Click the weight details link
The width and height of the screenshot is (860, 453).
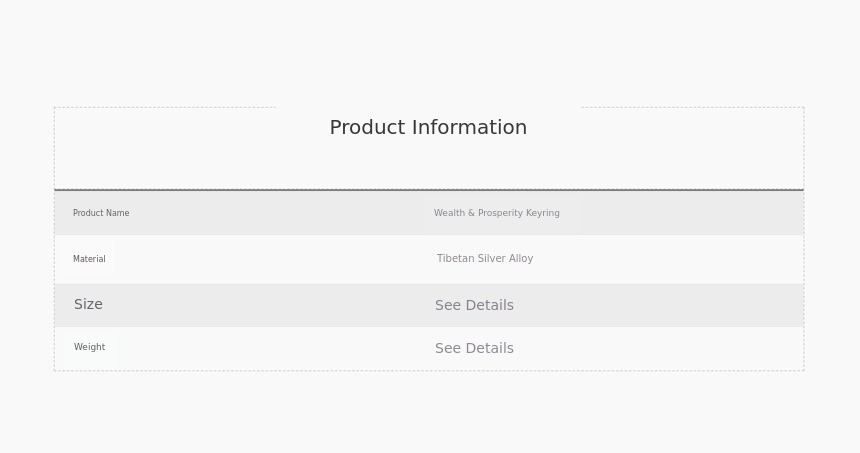coord(474,349)
